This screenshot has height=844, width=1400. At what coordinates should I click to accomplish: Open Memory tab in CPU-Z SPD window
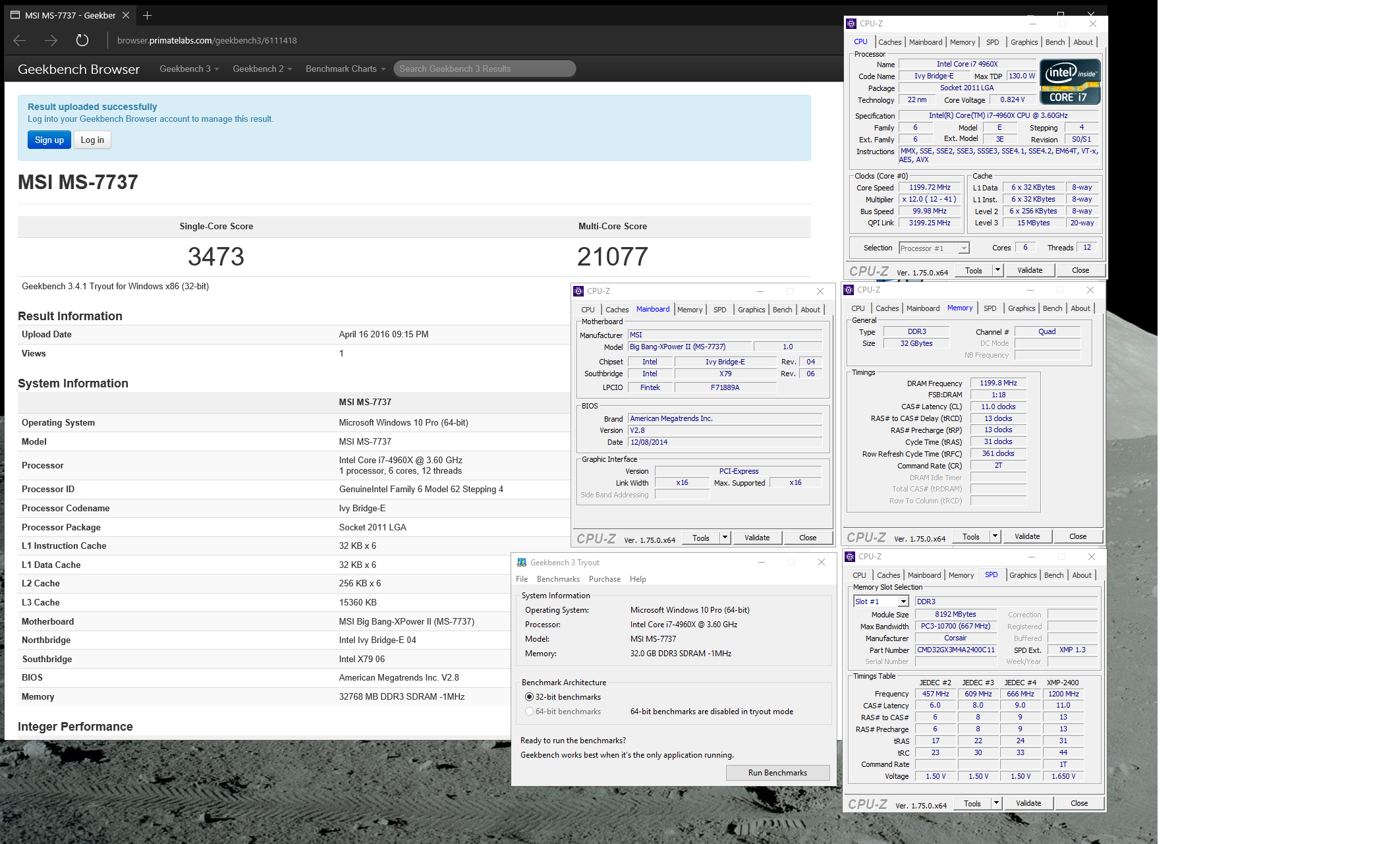point(961,575)
